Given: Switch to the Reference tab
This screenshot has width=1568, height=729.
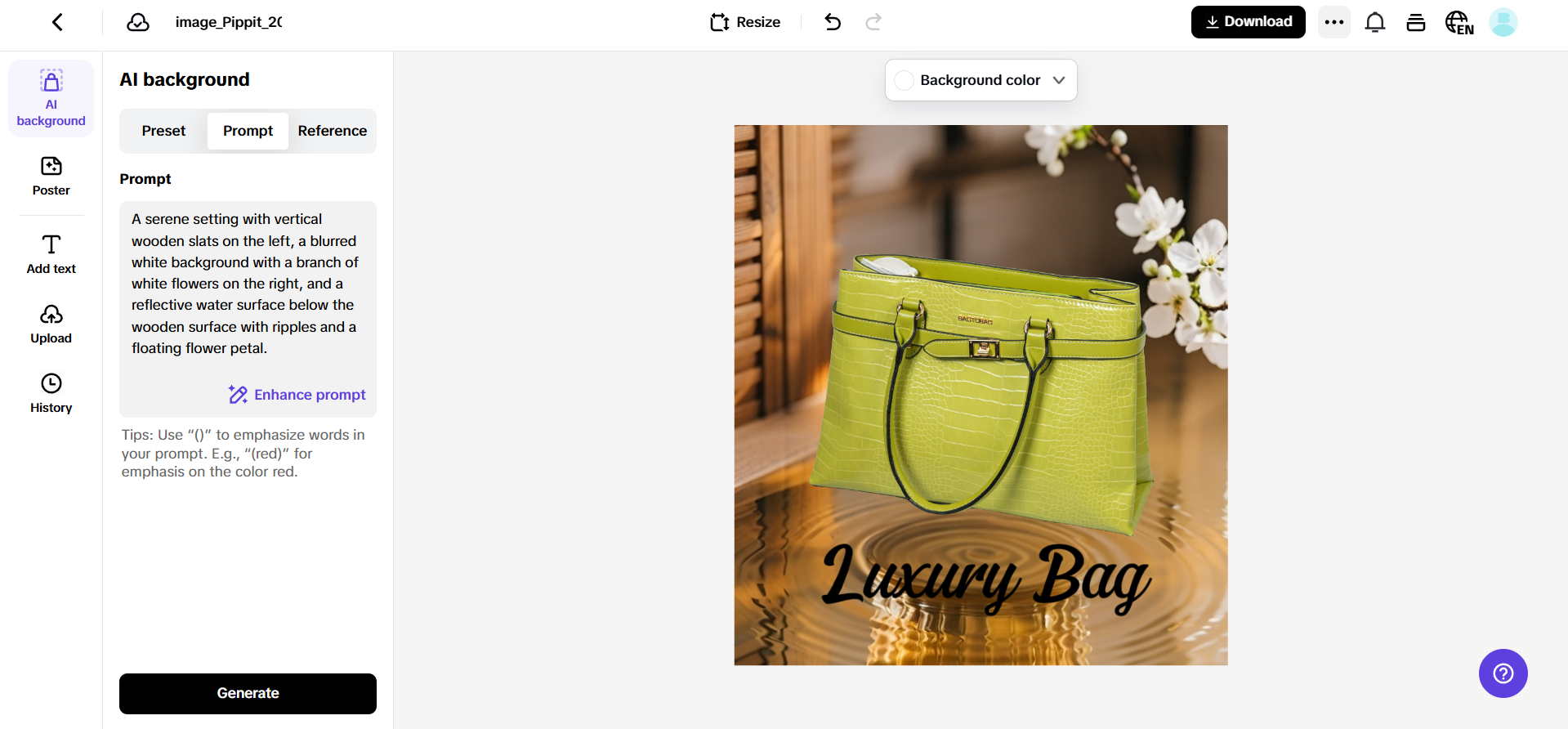Looking at the screenshot, I should [x=333, y=131].
